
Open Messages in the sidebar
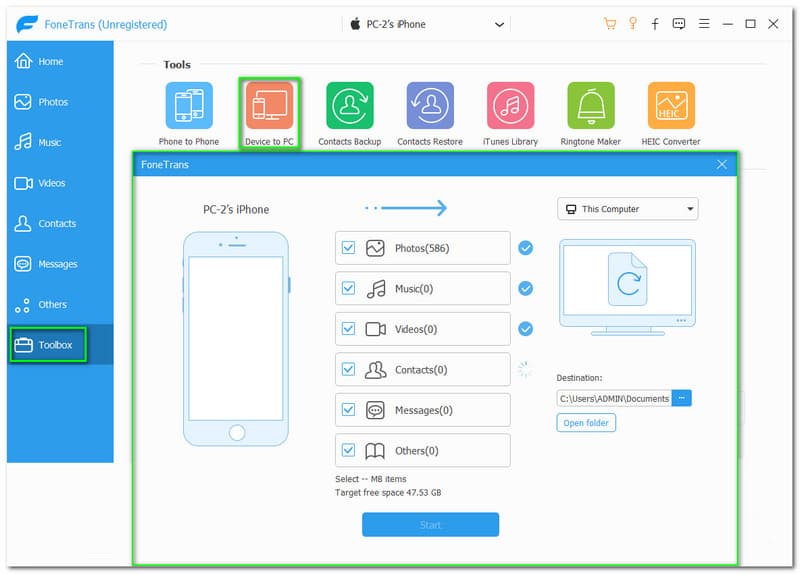[60, 264]
